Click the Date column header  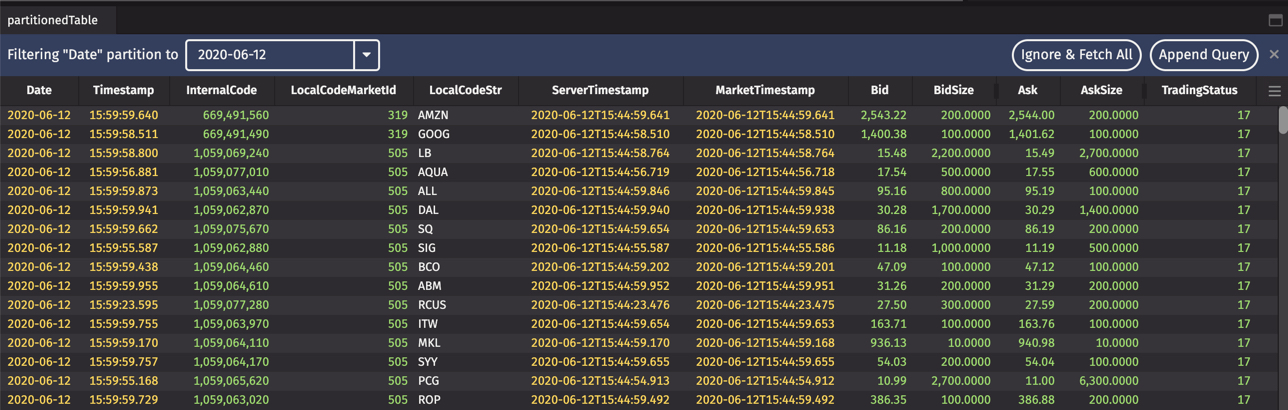click(x=39, y=90)
